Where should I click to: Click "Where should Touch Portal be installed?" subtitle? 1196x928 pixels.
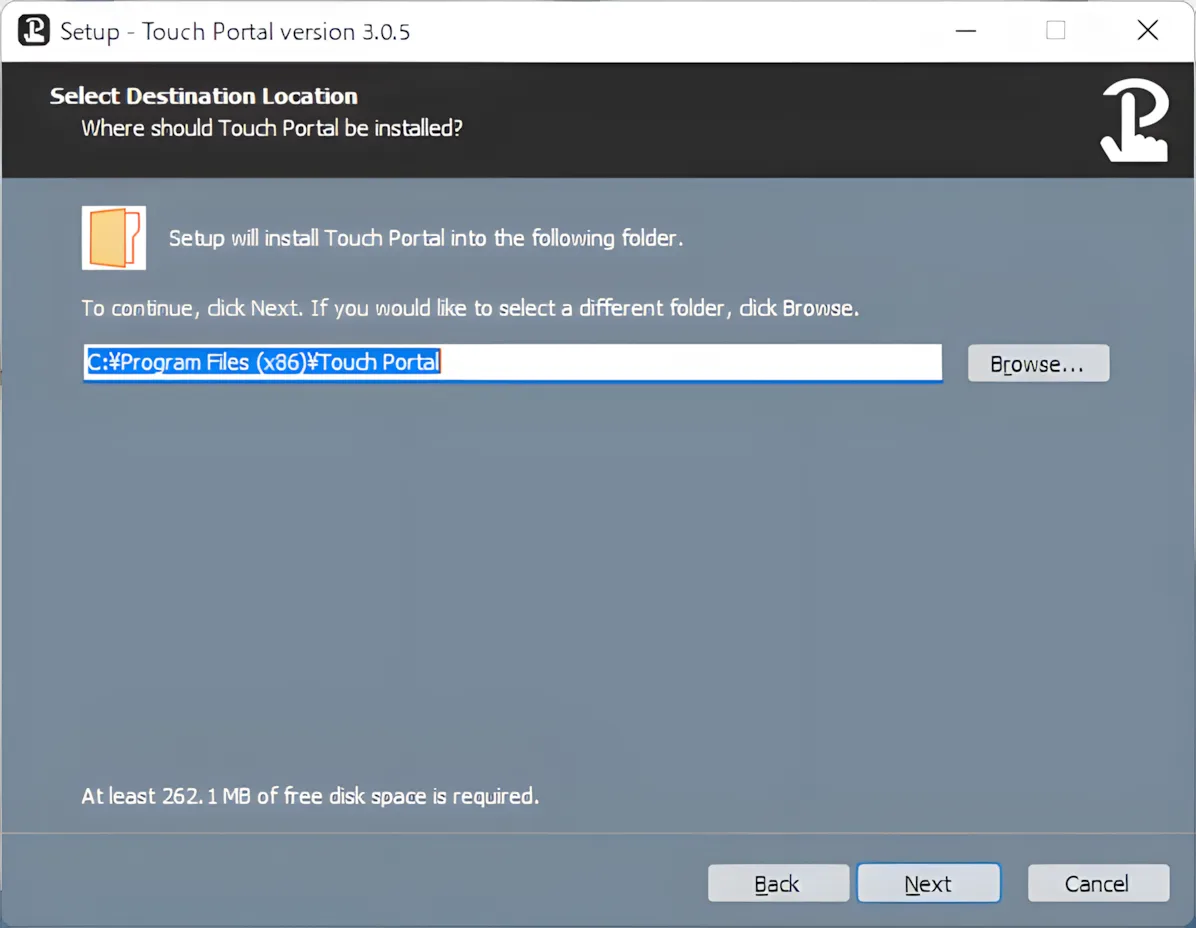[x=271, y=128]
